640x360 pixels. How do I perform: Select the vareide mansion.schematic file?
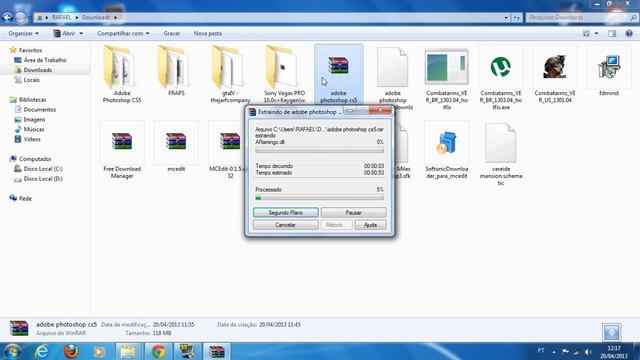501,154
